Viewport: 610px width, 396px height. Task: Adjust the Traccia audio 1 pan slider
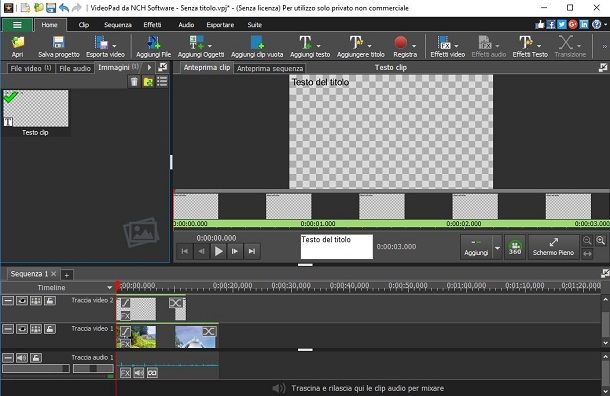tap(93, 369)
